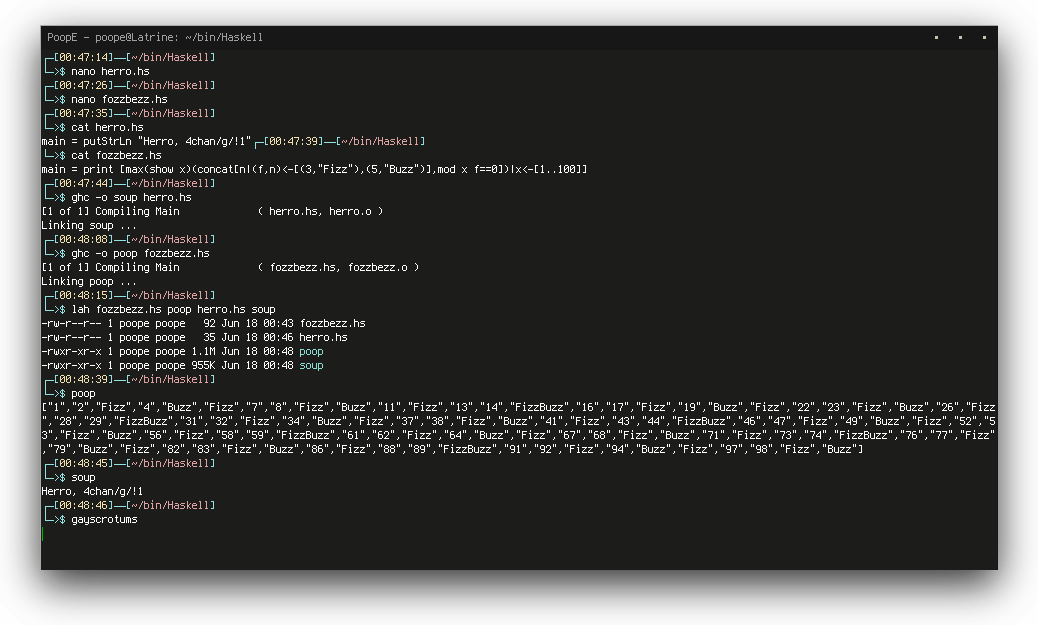
Task: Click the 'lah fozzbezz.hs poop herro.hs soup' command
Action: pos(173,309)
